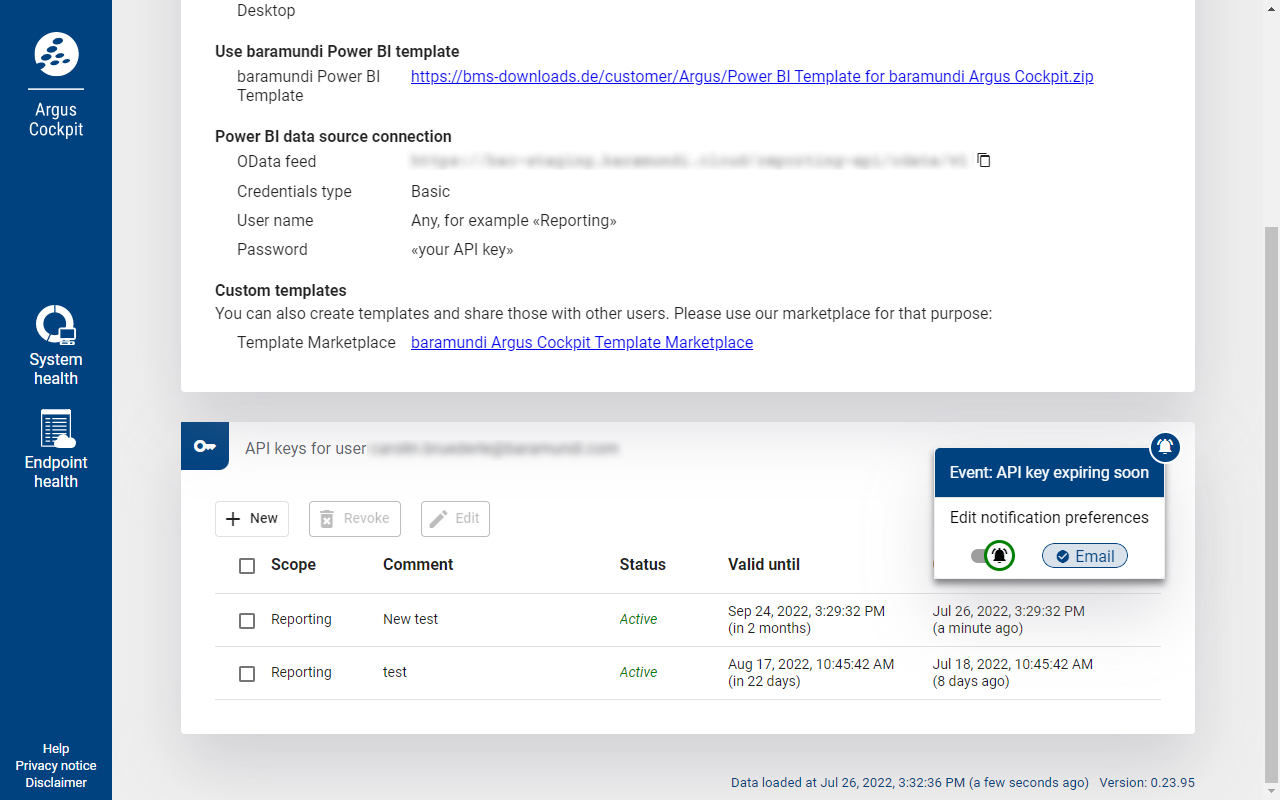Image resolution: width=1280 pixels, height=800 pixels.
Task: Open the Privacy notice link
Action: pos(56,765)
